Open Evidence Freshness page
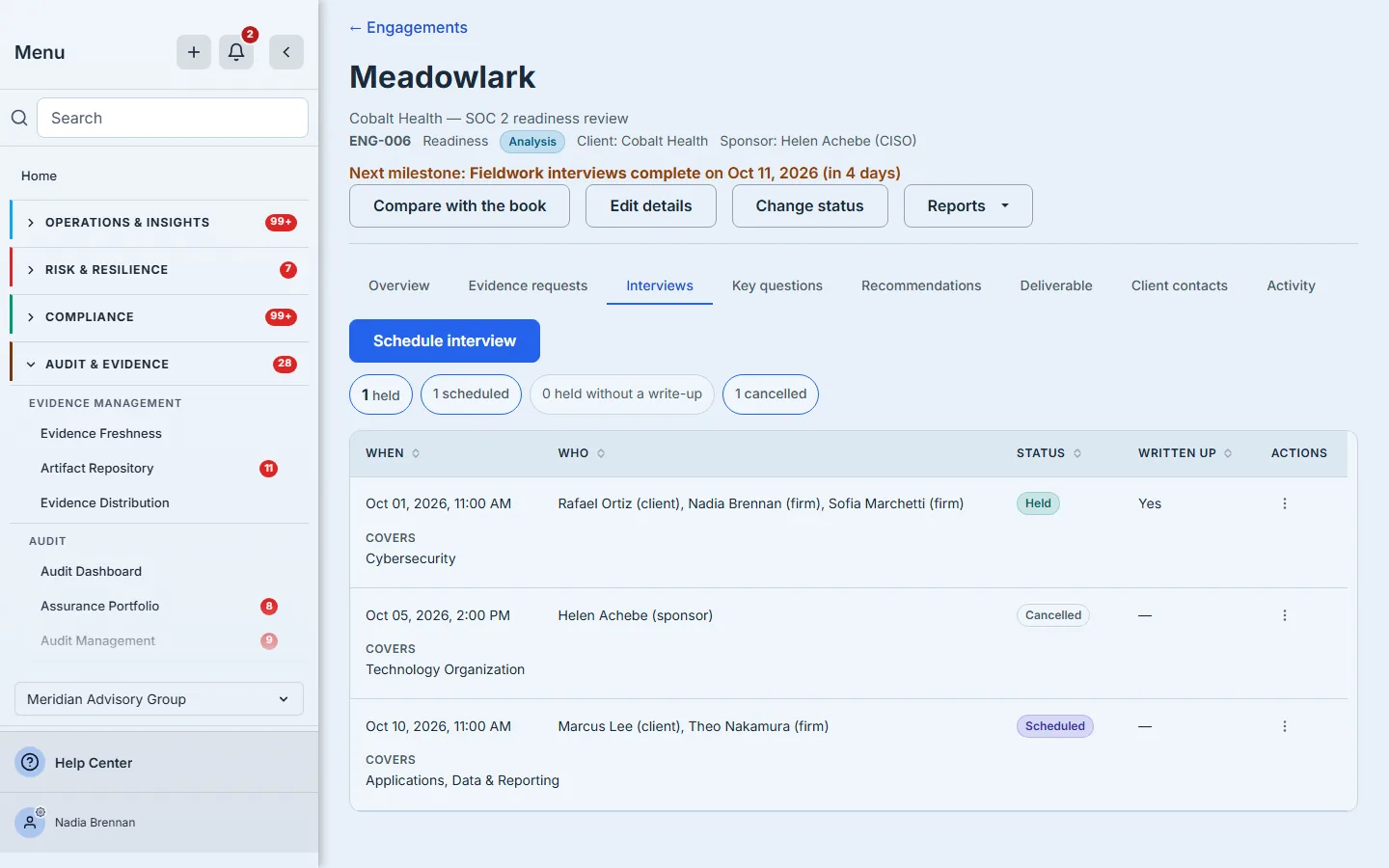1389x868 pixels. 101,434
